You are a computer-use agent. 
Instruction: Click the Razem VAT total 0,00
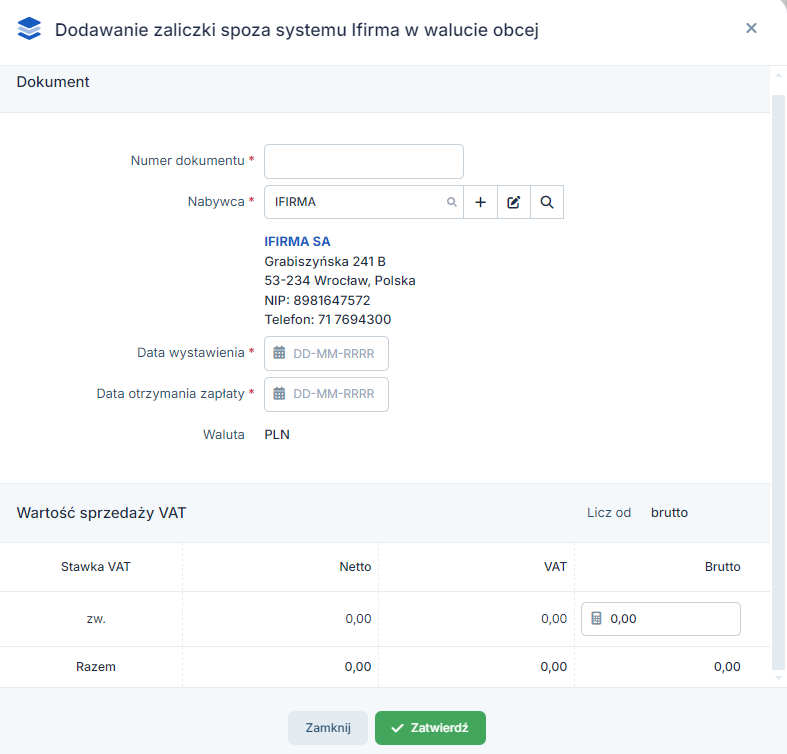554,667
